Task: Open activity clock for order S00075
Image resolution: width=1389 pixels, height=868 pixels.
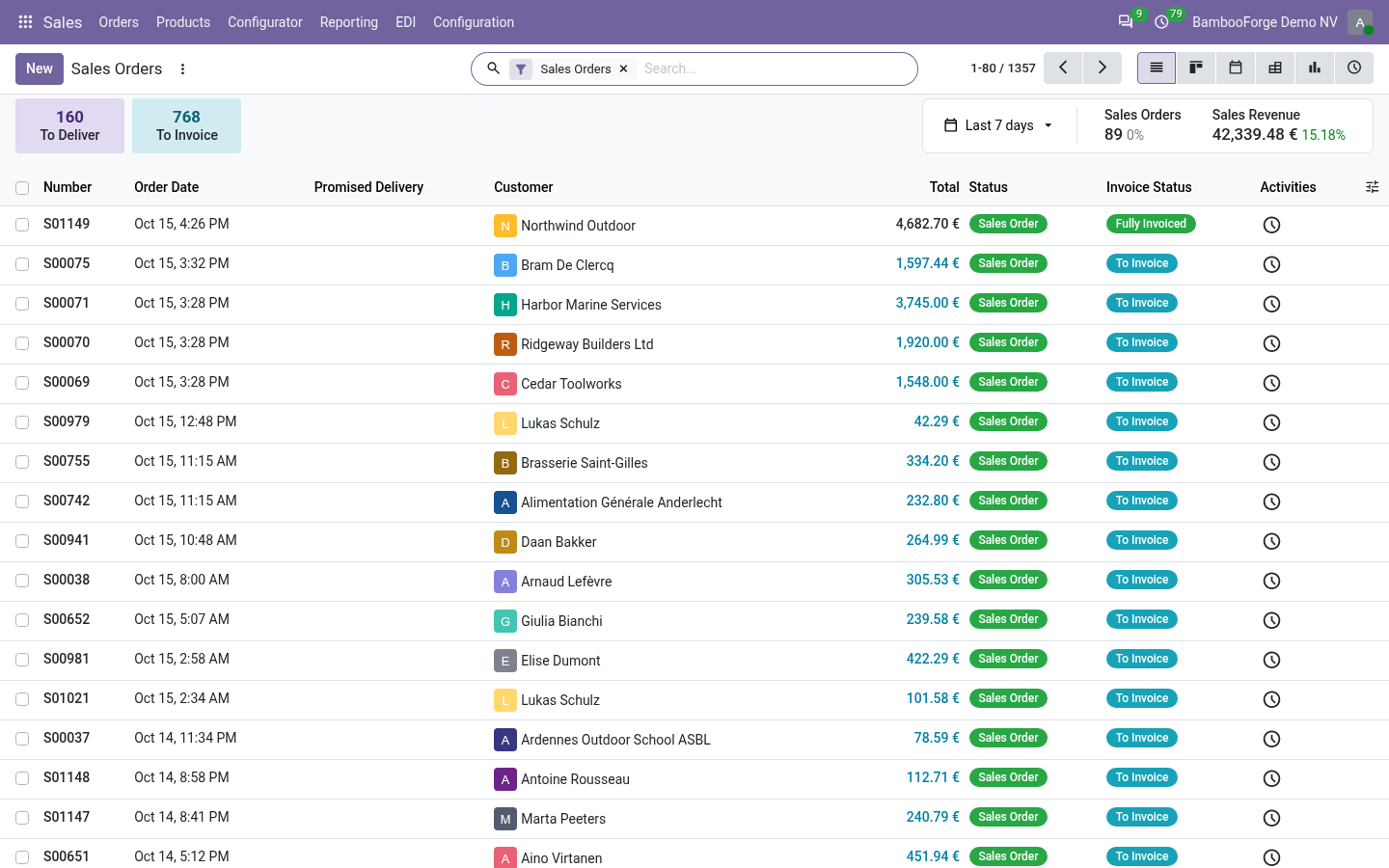Action: pyautogui.click(x=1271, y=264)
